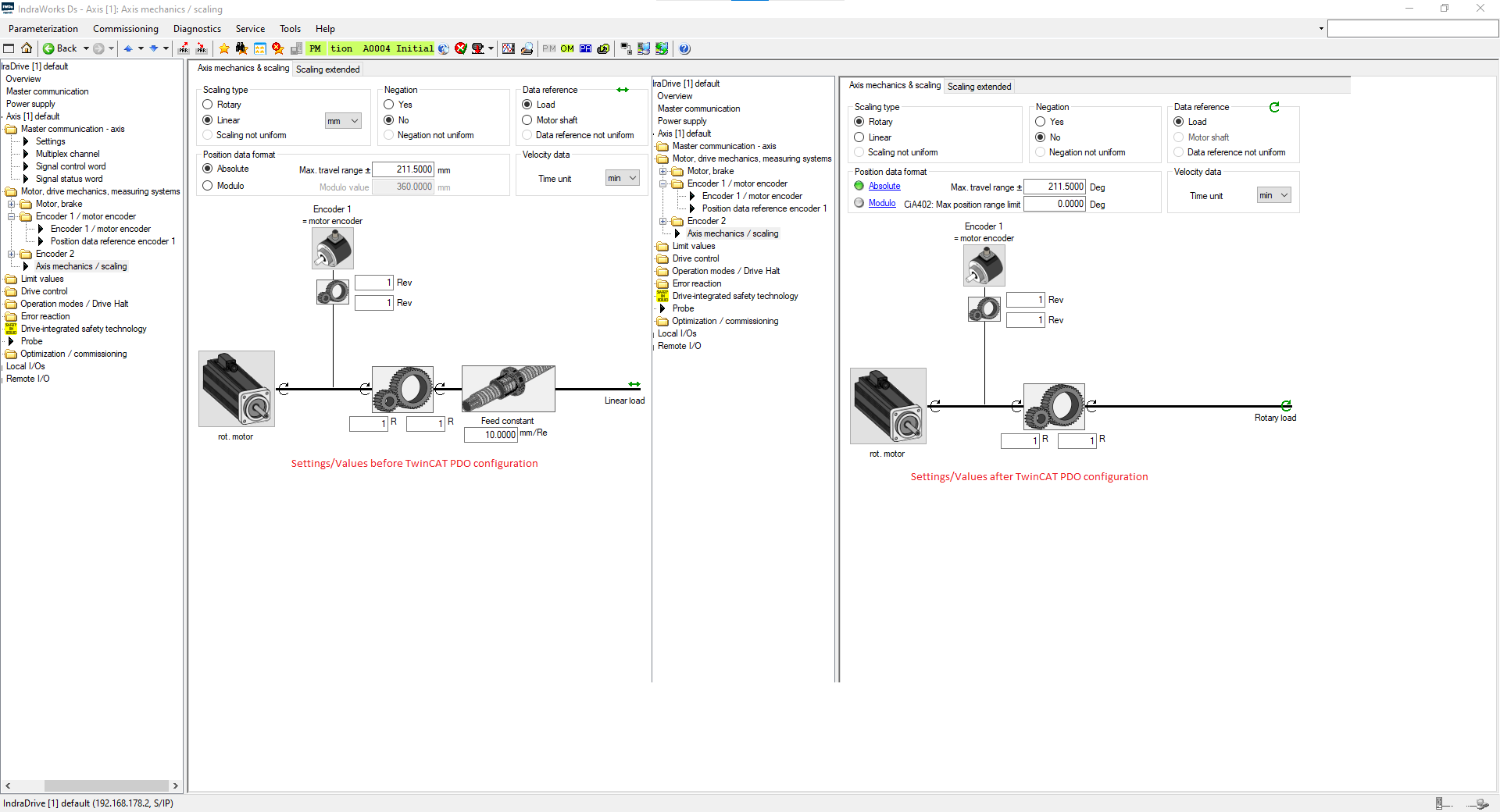Collapse Encoder 1 / motor encoder in left tree
Screen dimensions: 1500x812
click(12, 216)
